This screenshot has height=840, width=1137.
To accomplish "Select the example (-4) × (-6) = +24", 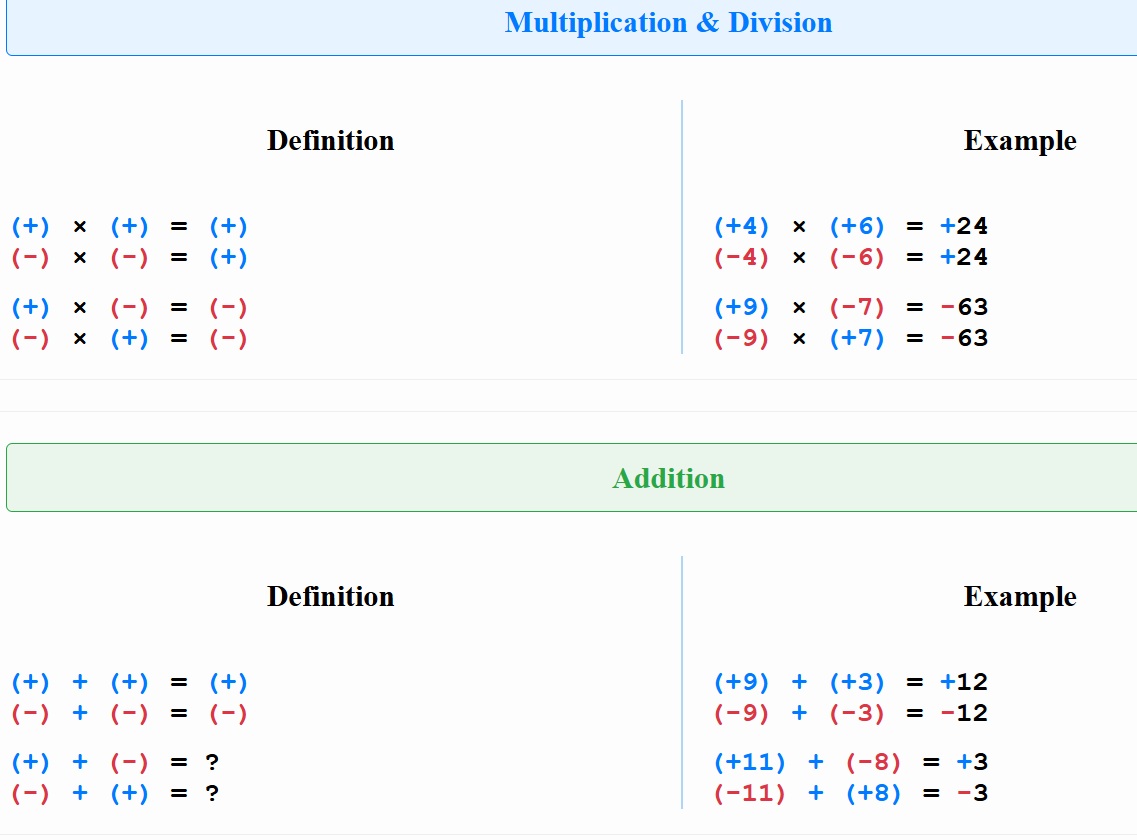I will (x=850, y=258).
